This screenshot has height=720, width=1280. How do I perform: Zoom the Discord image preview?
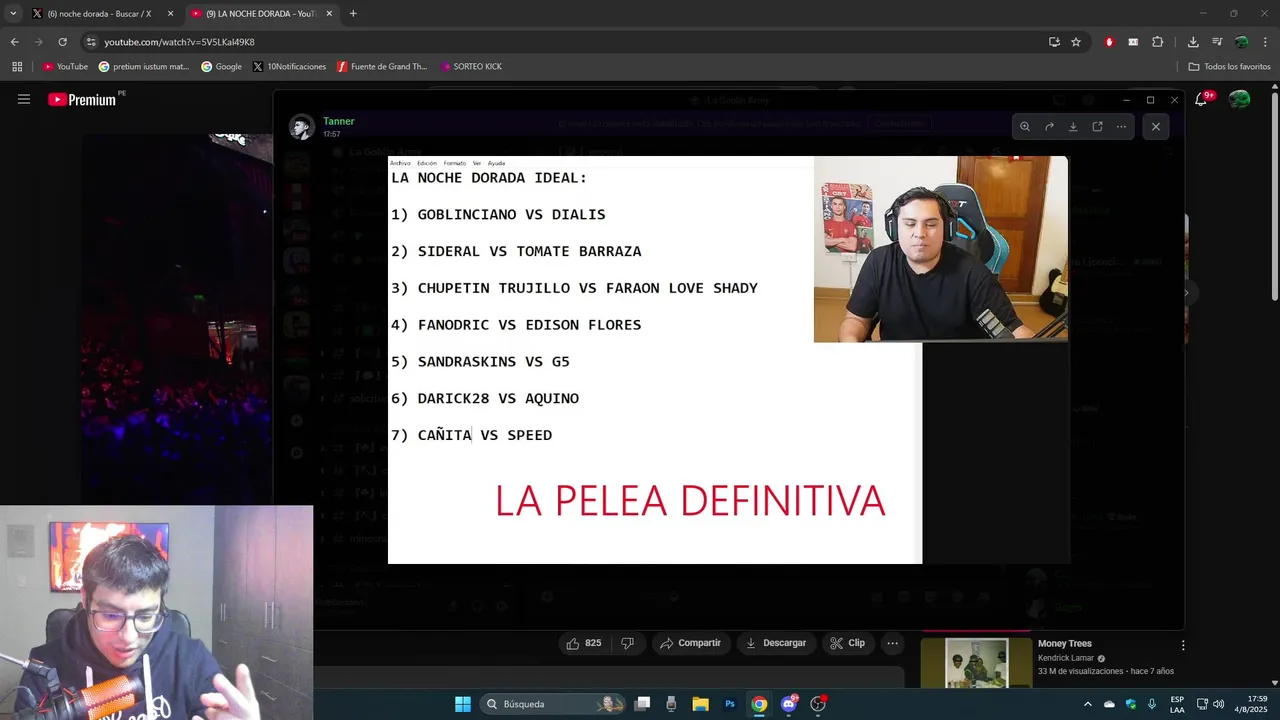click(x=1025, y=127)
